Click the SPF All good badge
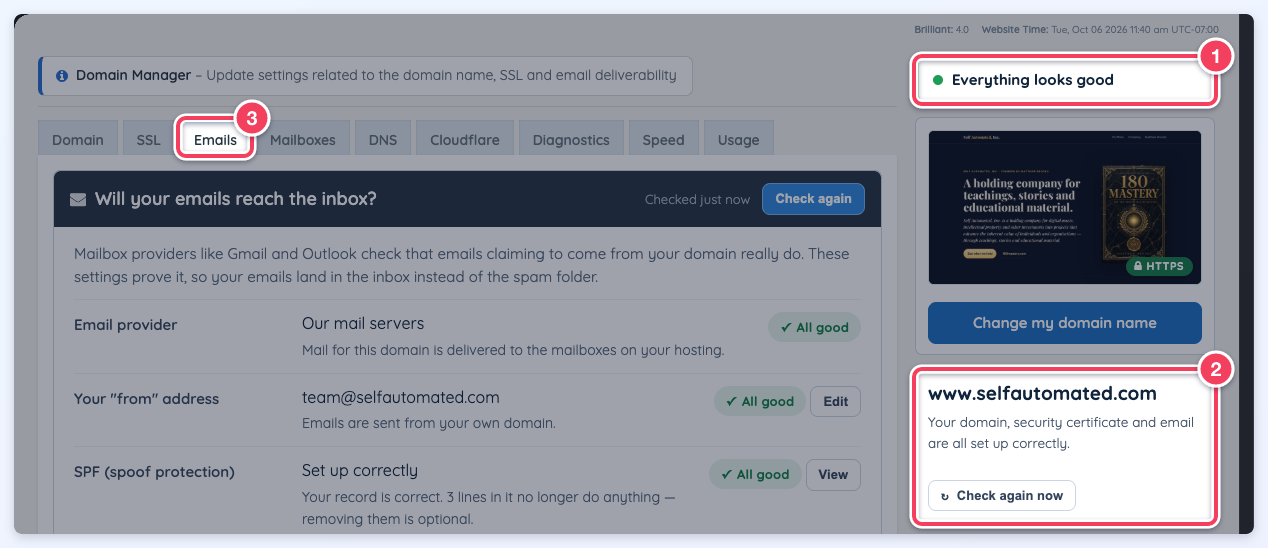Viewport: 1268px width, 548px height. (755, 475)
